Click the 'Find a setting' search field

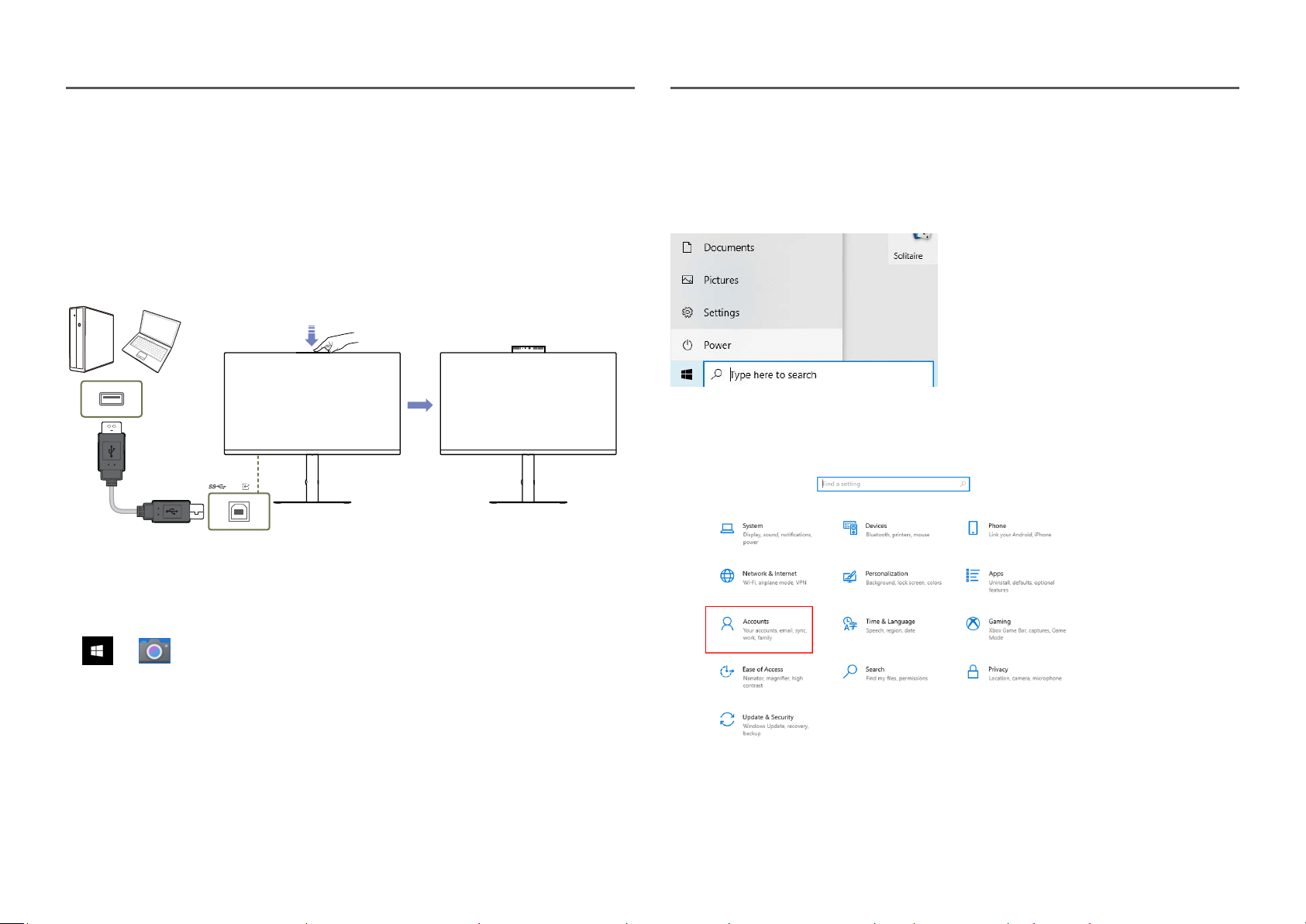(x=893, y=484)
